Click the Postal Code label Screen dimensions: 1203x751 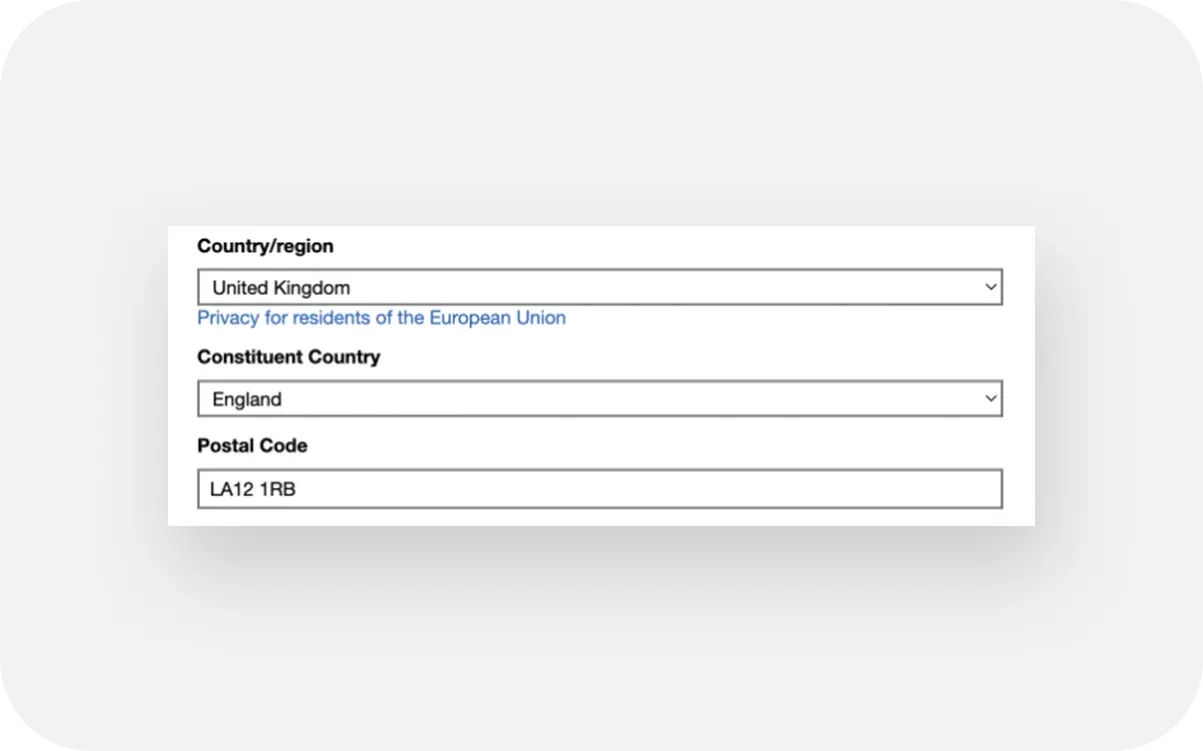click(252, 446)
